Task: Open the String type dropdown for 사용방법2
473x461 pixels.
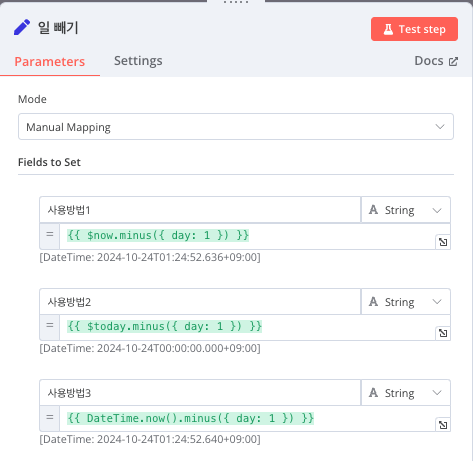Action: pyautogui.click(x=406, y=302)
